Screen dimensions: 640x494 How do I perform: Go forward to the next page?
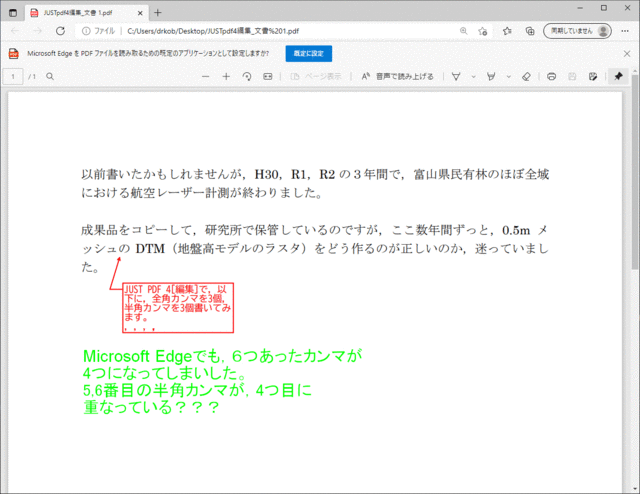tap(38, 31)
